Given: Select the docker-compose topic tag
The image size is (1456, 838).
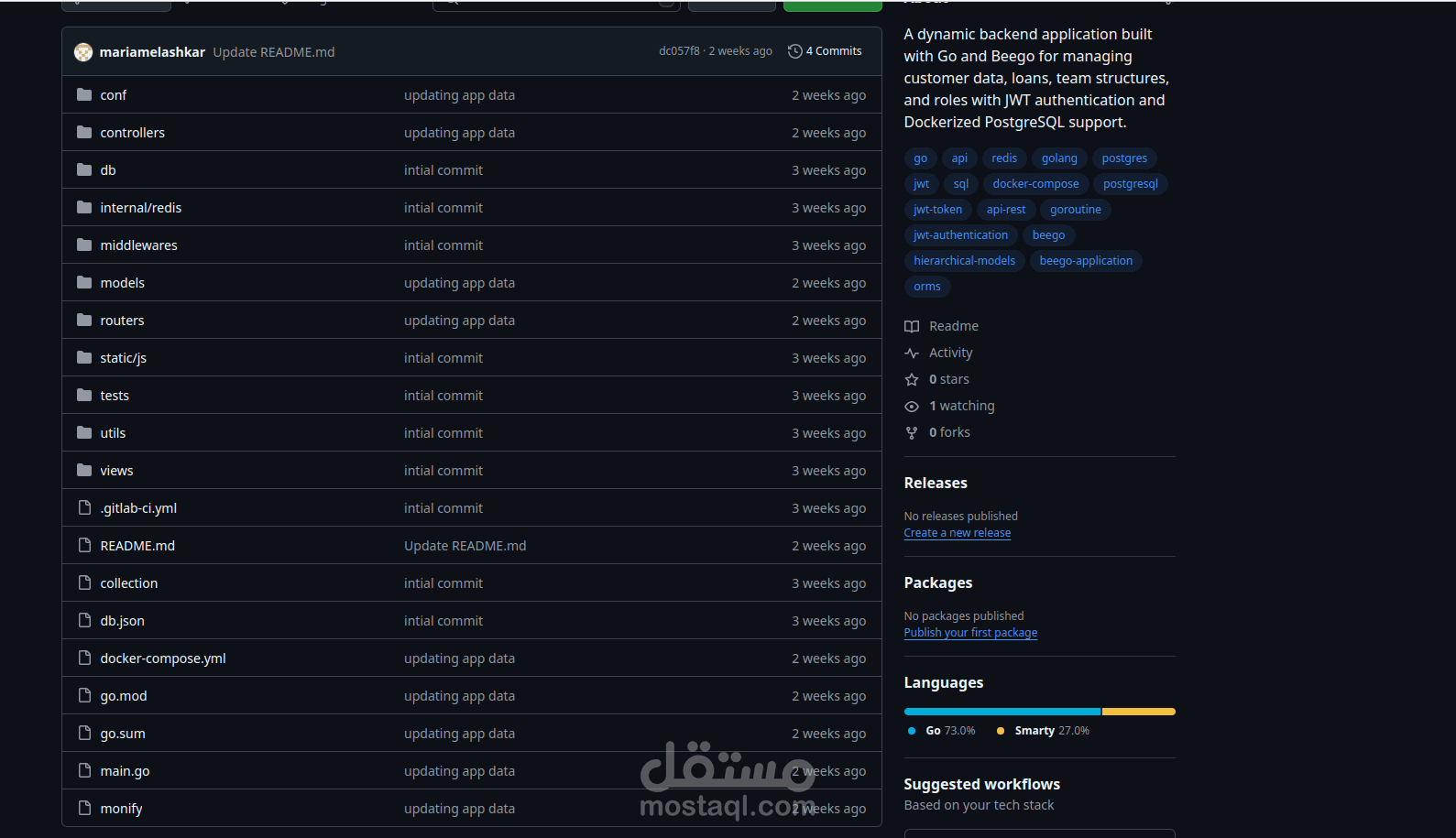Looking at the screenshot, I should [1035, 184].
